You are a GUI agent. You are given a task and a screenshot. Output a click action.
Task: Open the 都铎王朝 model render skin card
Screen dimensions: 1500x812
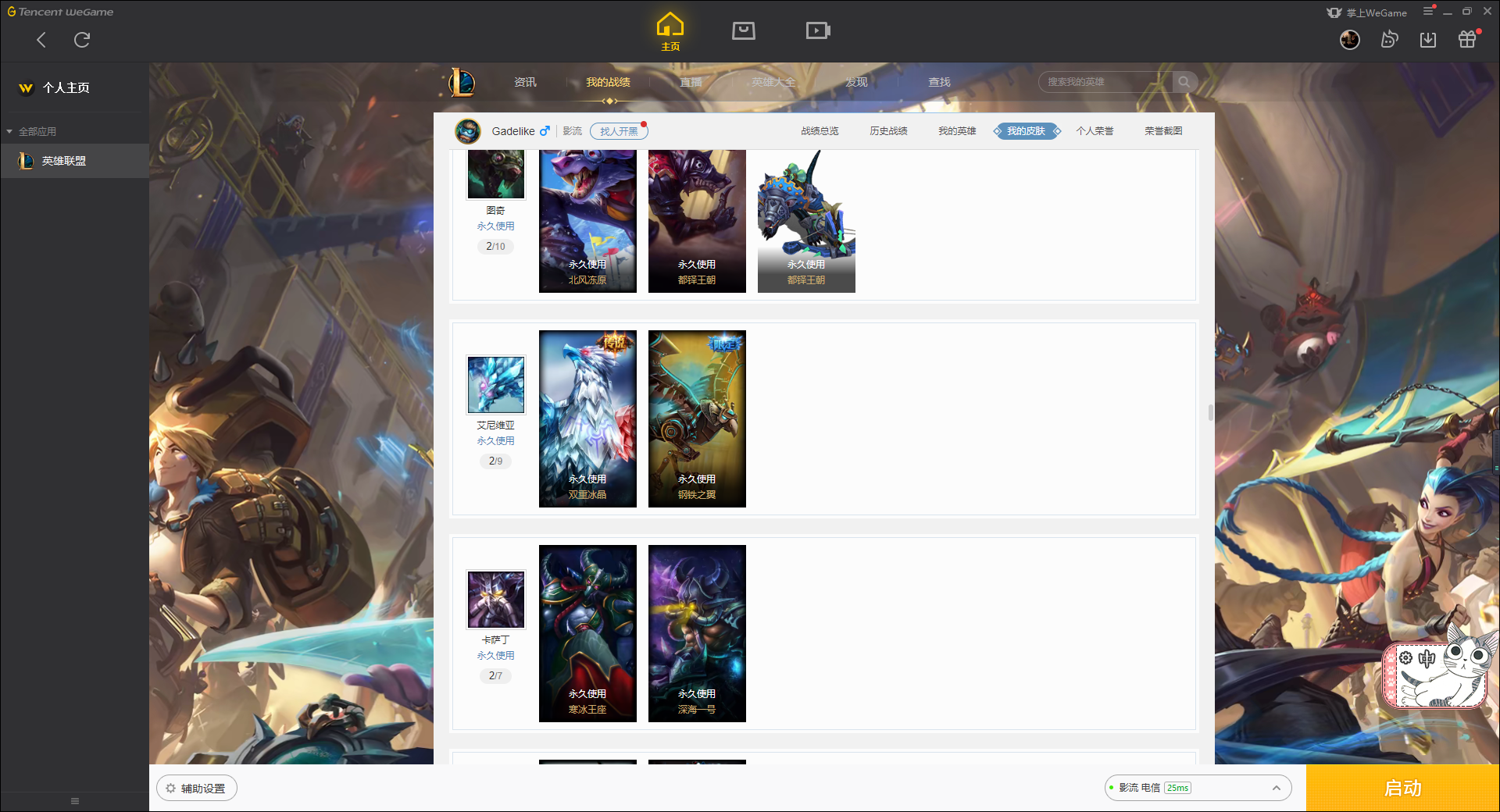806,221
